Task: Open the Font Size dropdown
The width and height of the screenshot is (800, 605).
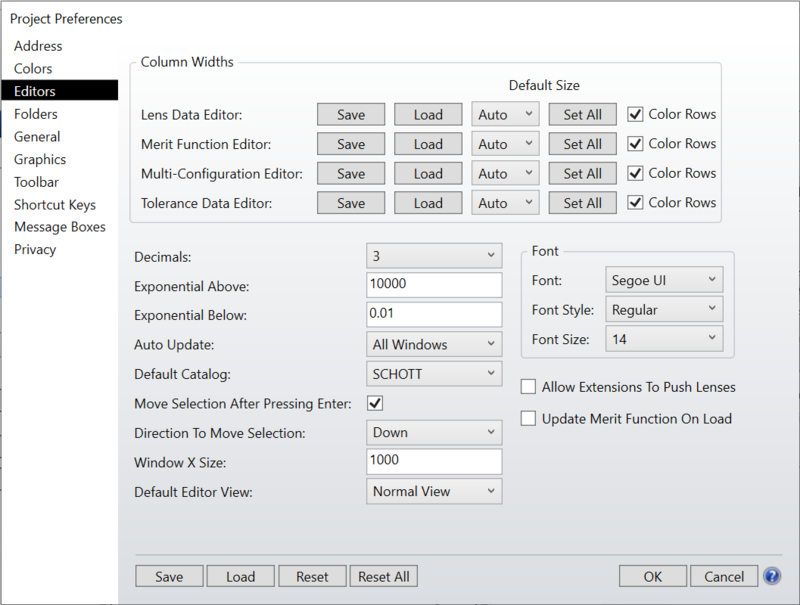Action: tap(663, 339)
